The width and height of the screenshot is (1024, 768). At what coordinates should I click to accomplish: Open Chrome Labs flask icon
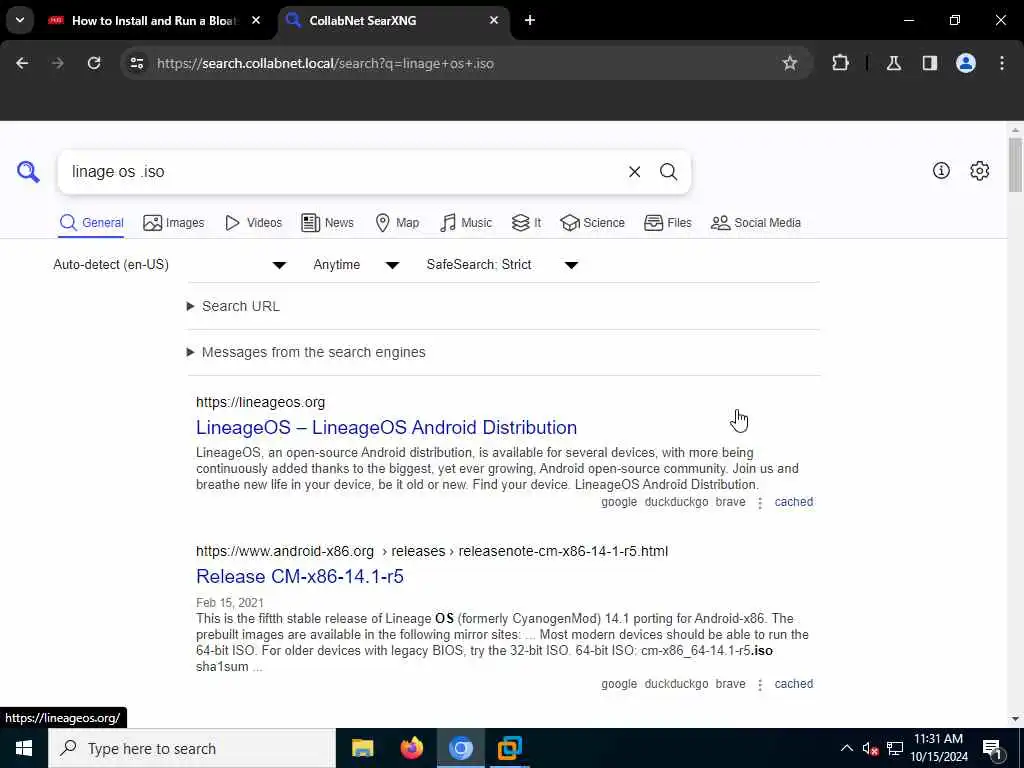pos(893,63)
